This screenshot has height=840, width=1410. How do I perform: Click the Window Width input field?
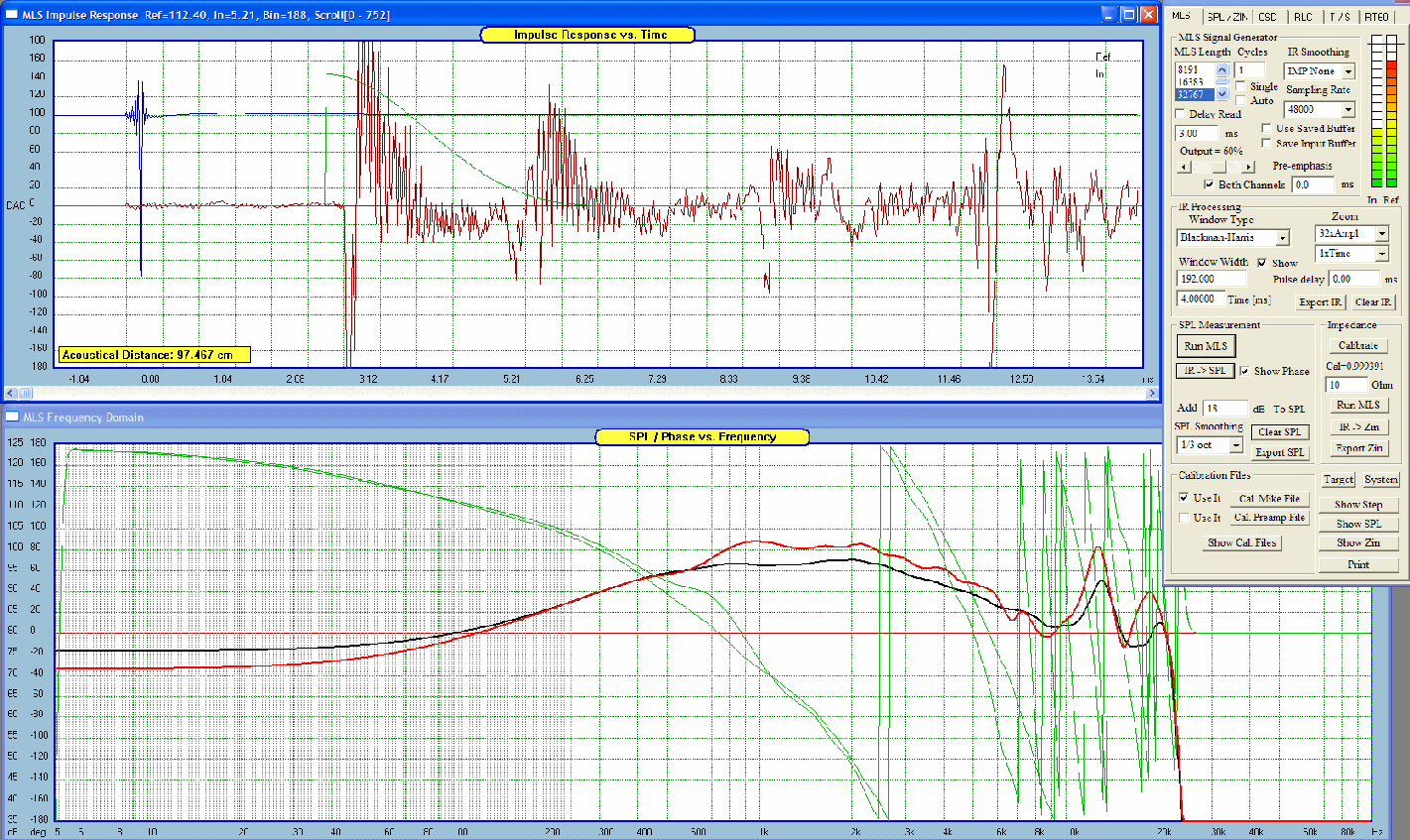[x=1211, y=279]
